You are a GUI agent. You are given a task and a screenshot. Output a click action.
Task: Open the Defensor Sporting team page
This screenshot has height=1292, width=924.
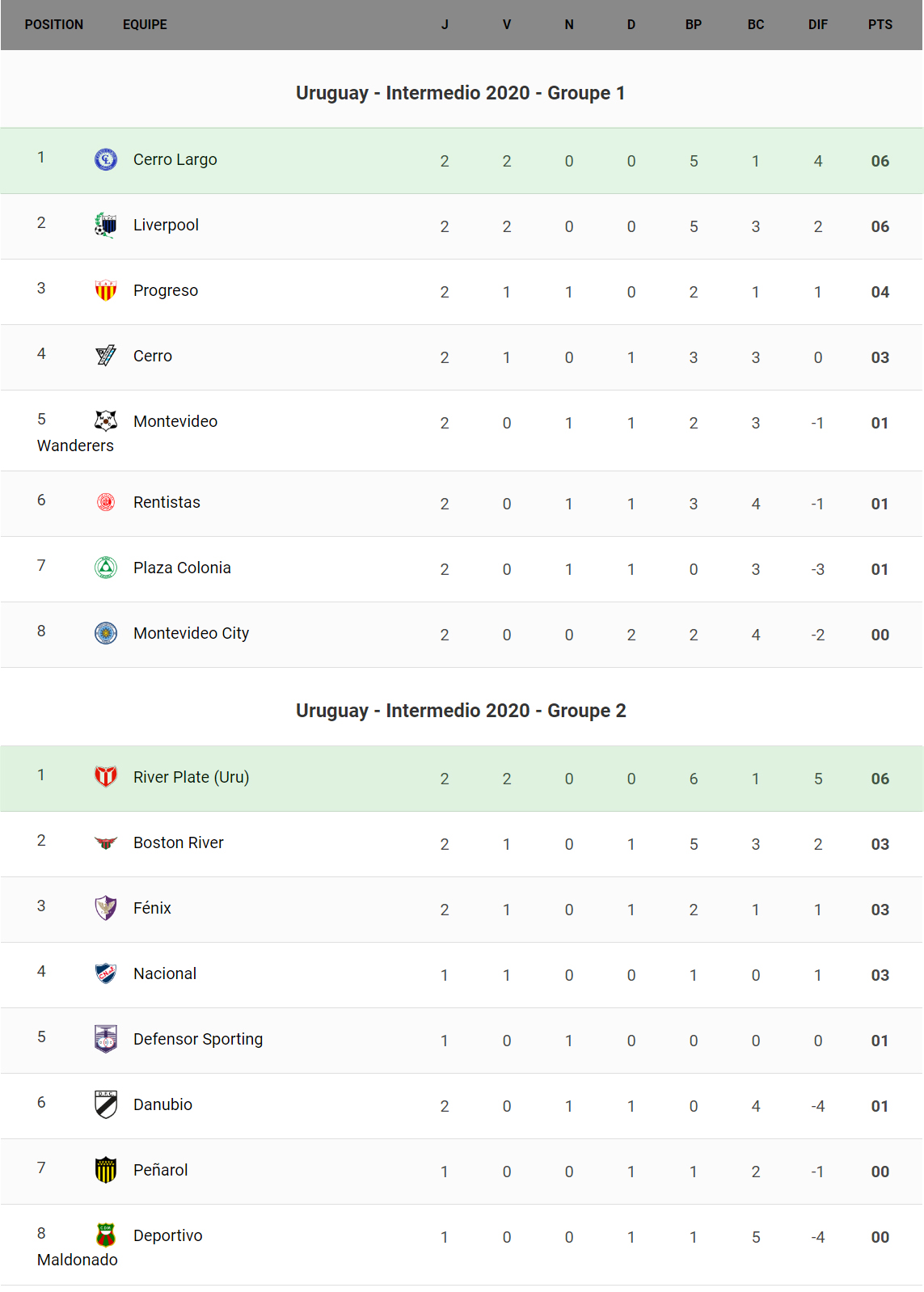198,1039
